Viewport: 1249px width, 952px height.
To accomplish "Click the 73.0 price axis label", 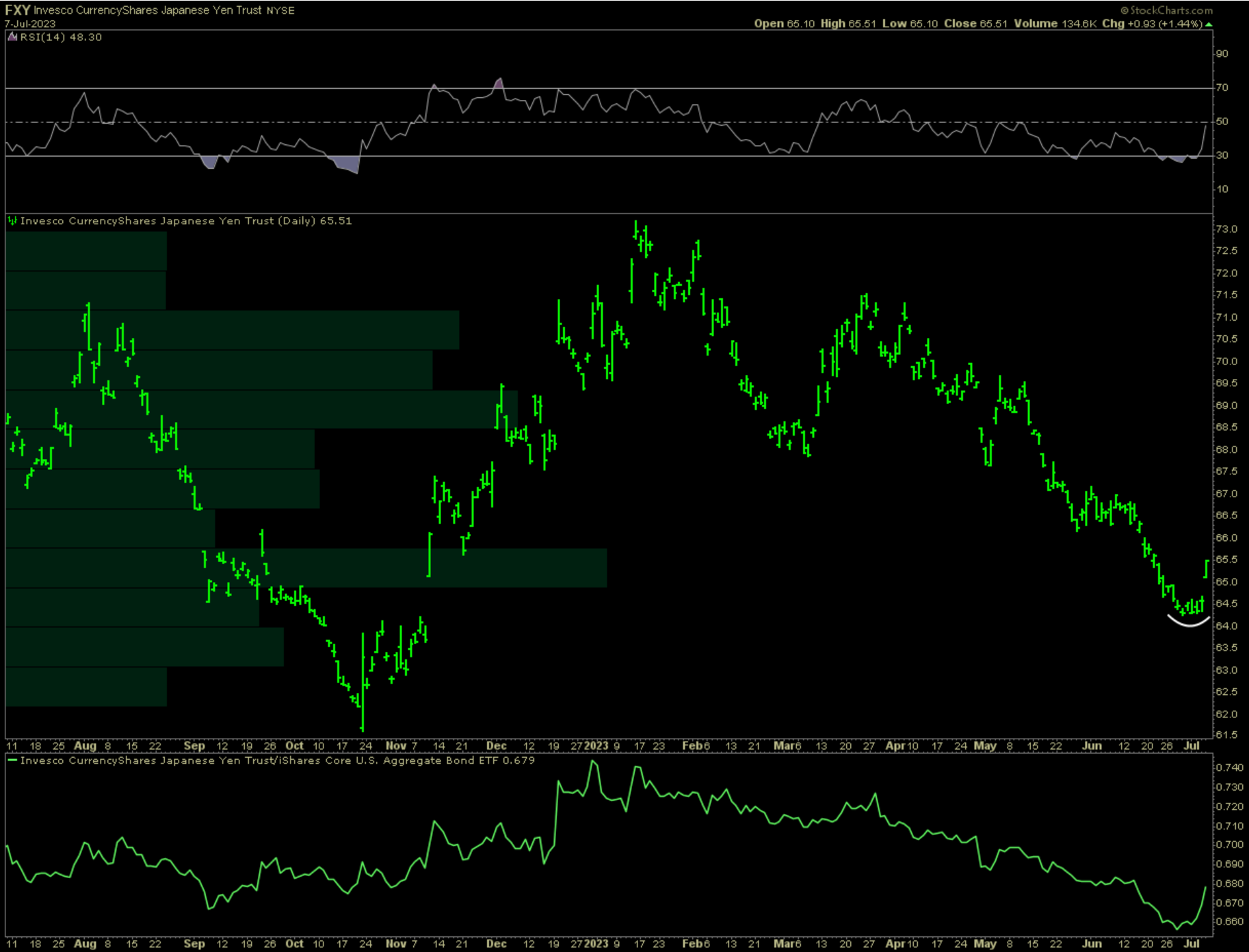I will [x=1226, y=229].
